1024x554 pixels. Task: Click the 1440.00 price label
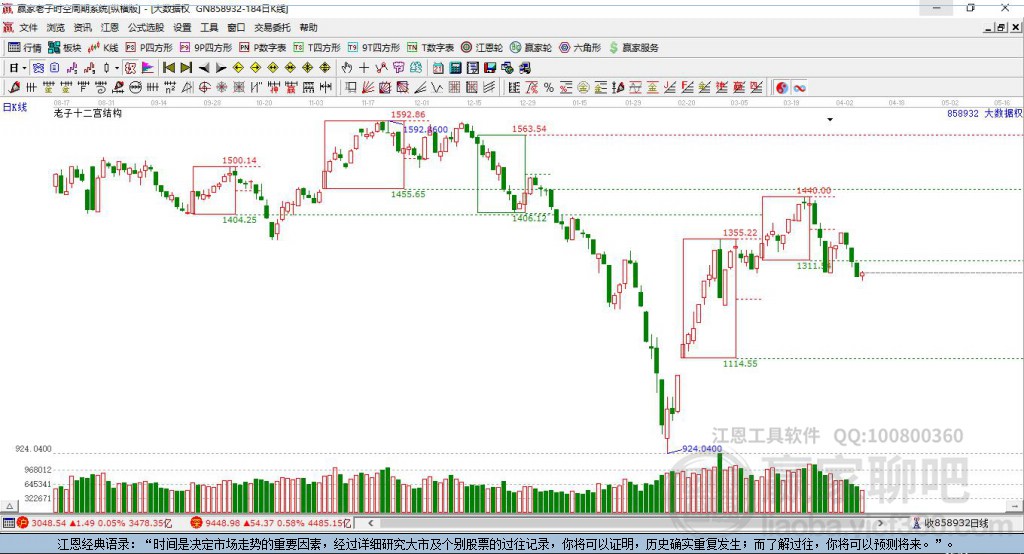point(814,191)
